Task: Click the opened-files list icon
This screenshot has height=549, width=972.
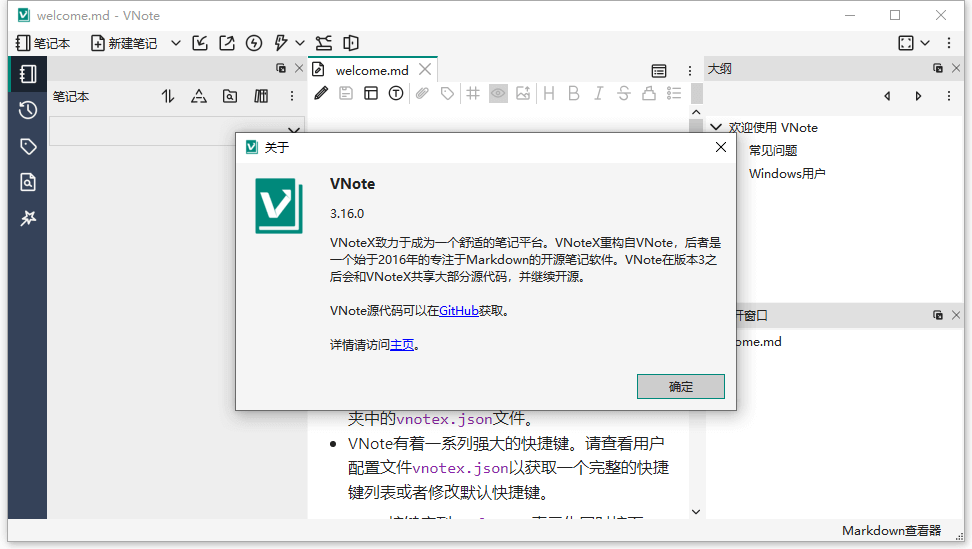Action: coord(659,71)
